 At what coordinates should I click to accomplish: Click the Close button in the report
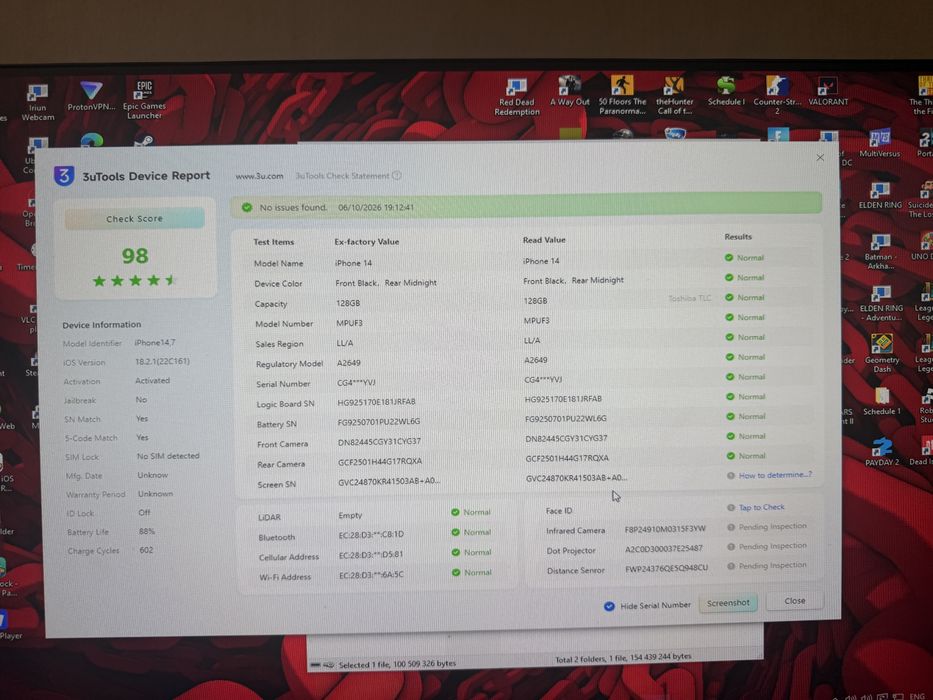(x=794, y=601)
